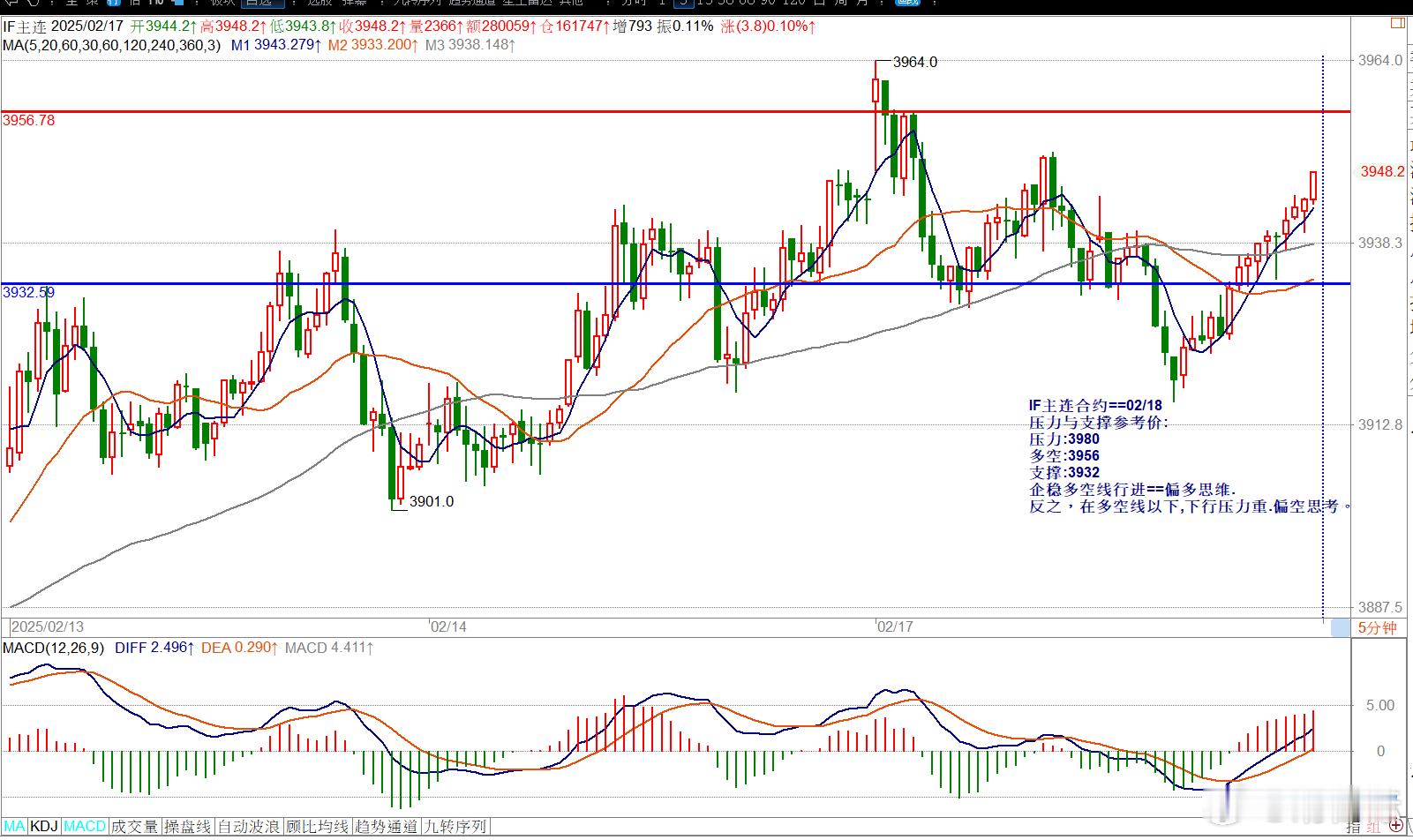Click the DIFF 2.496 value
This screenshot has height=840, width=1413.
154,648
